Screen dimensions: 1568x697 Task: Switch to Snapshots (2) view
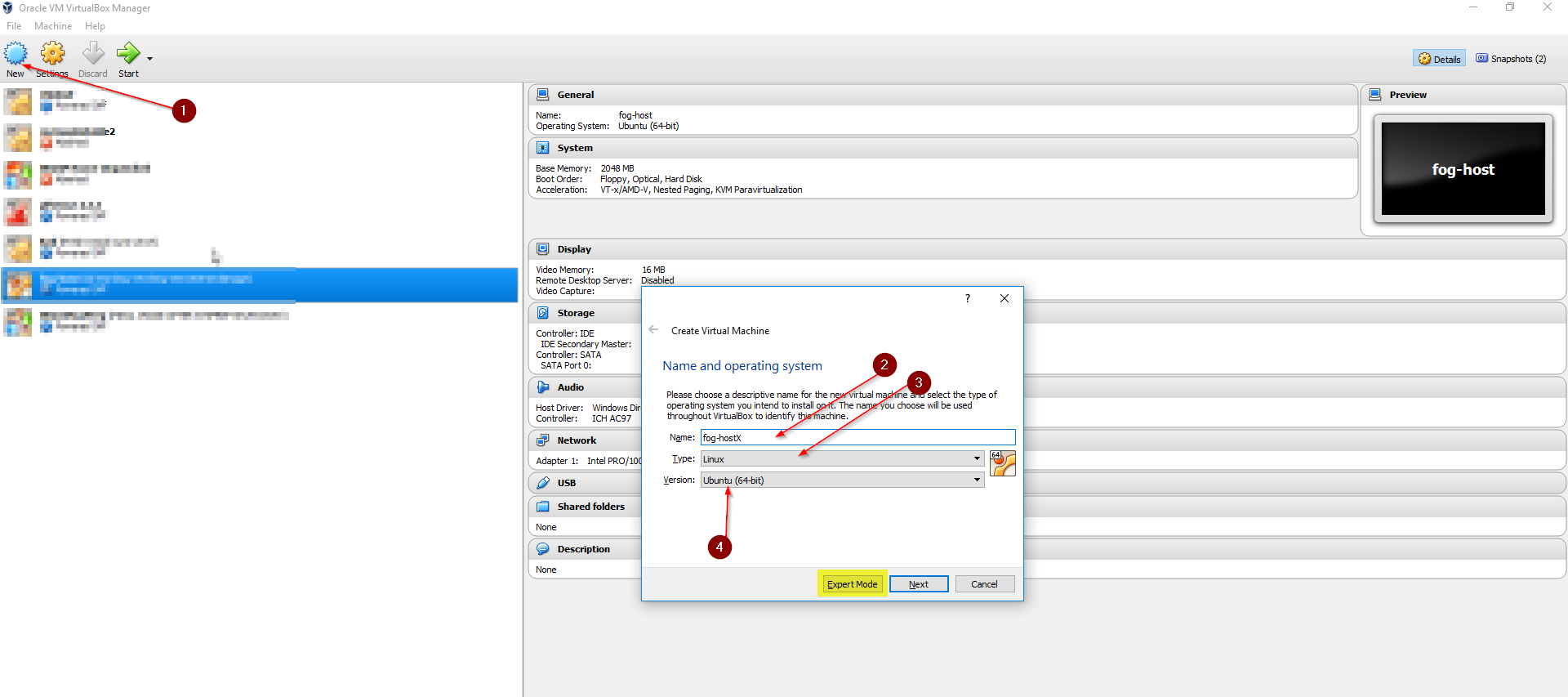[1511, 59]
